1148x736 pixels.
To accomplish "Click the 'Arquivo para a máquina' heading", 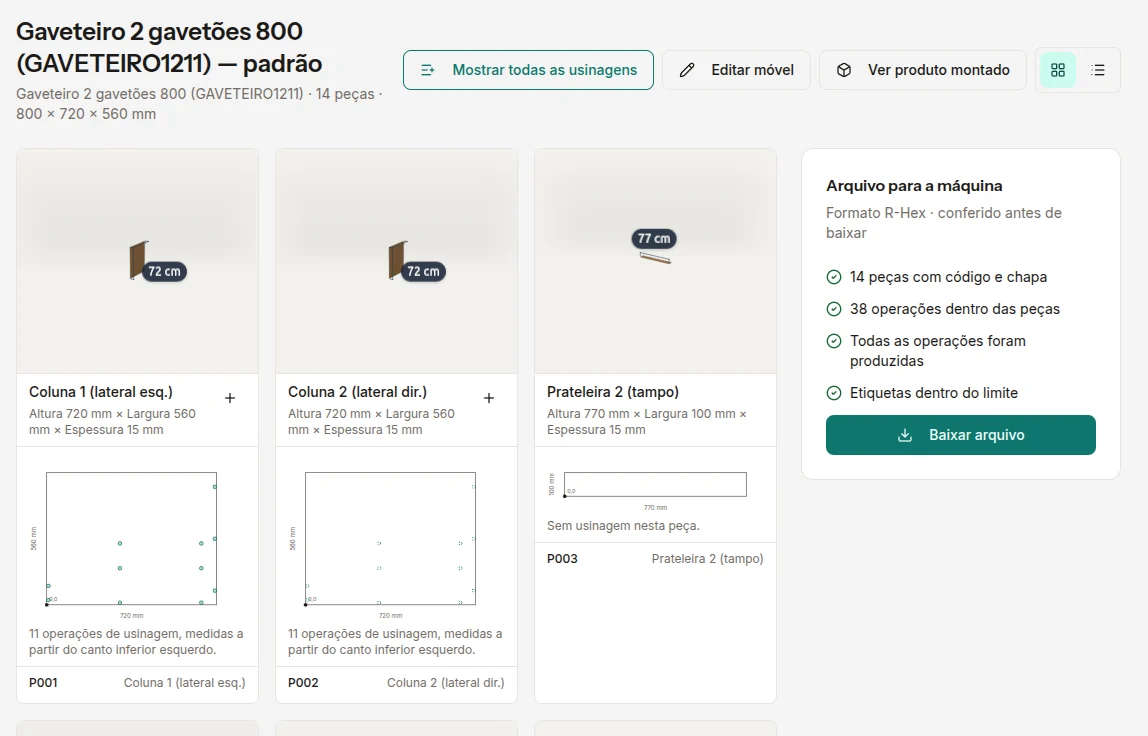I will [x=914, y=186].
